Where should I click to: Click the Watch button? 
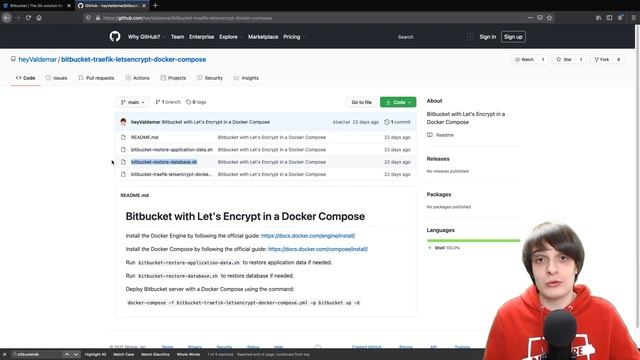coord(524,60)
